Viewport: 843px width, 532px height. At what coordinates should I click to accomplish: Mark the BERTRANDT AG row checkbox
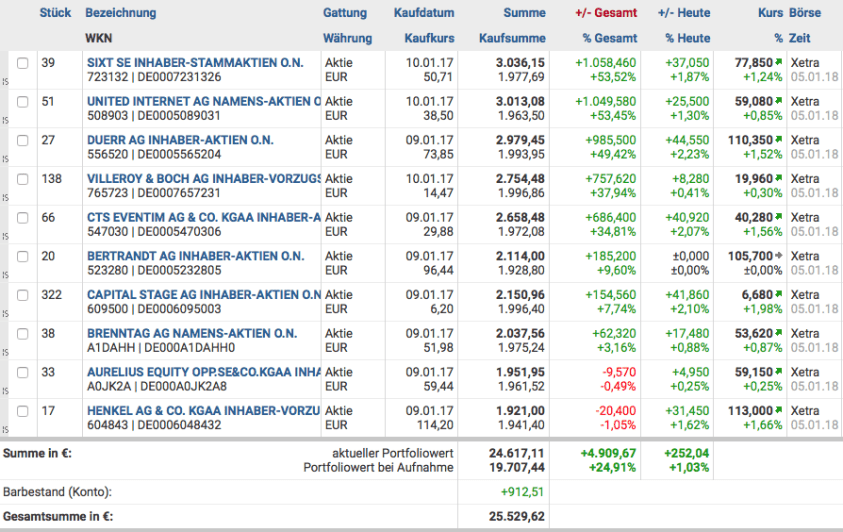23,257
